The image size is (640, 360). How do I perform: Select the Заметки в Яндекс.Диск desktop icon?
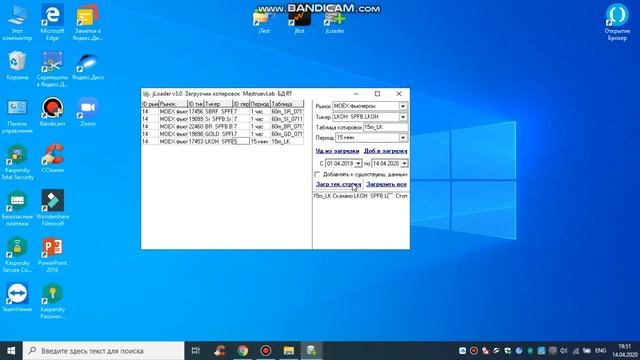pos(88,22)
